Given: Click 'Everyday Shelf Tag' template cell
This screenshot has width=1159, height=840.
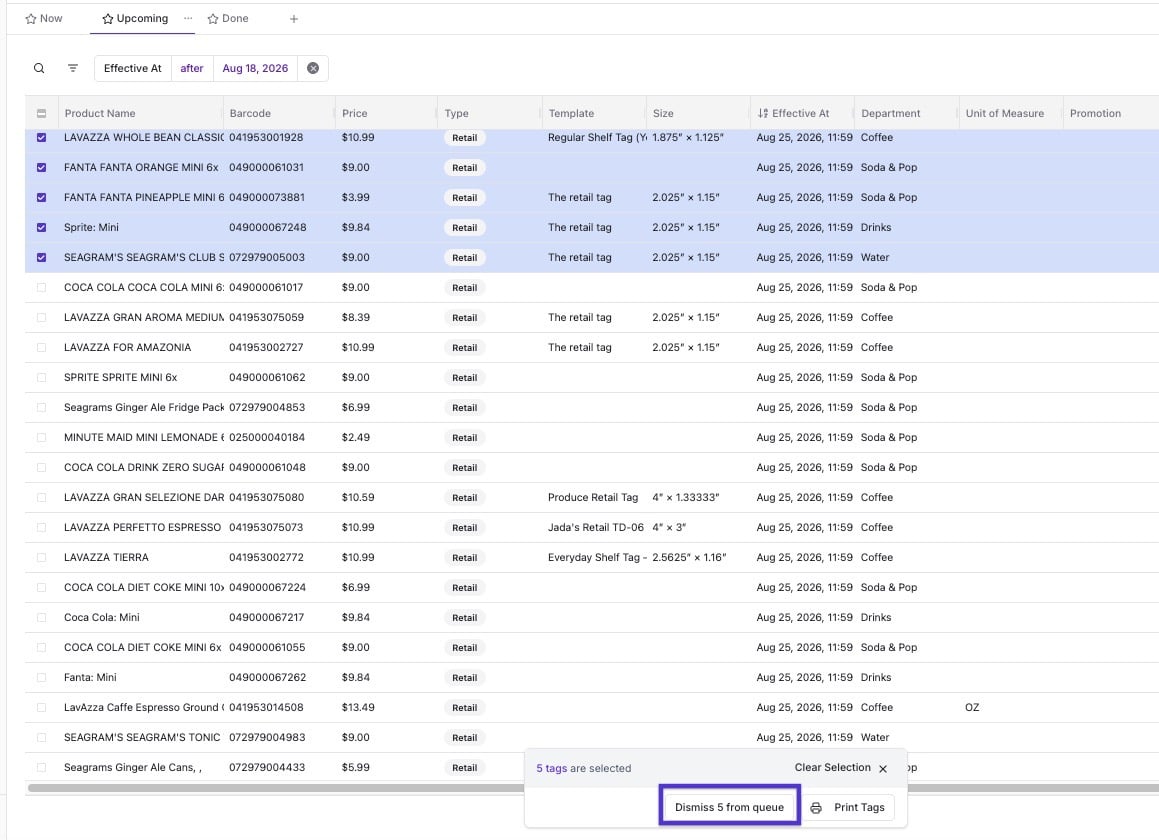Looking at the screenshot, I should [597, 558].
